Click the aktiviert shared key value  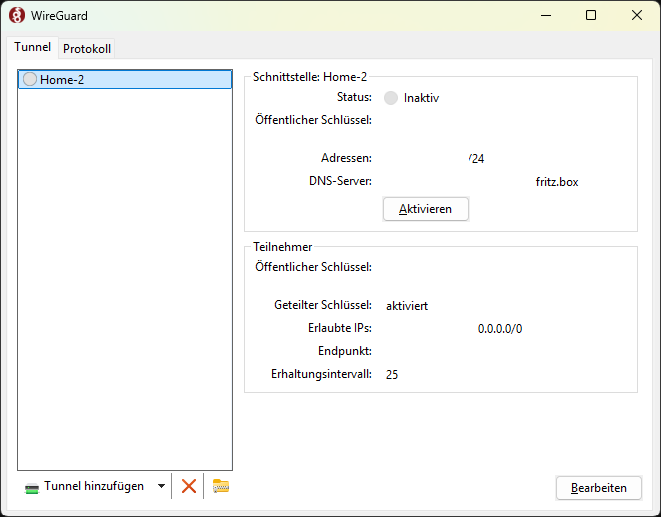tap(407, 306)
